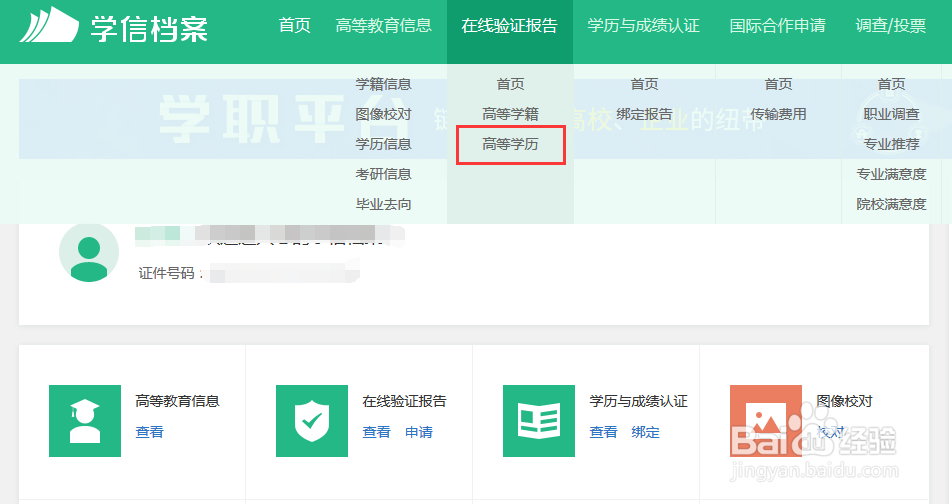The height and width of the screenshot is (504, 952).
Task: Click the picture icon for 图像校对
Action: 766,421
